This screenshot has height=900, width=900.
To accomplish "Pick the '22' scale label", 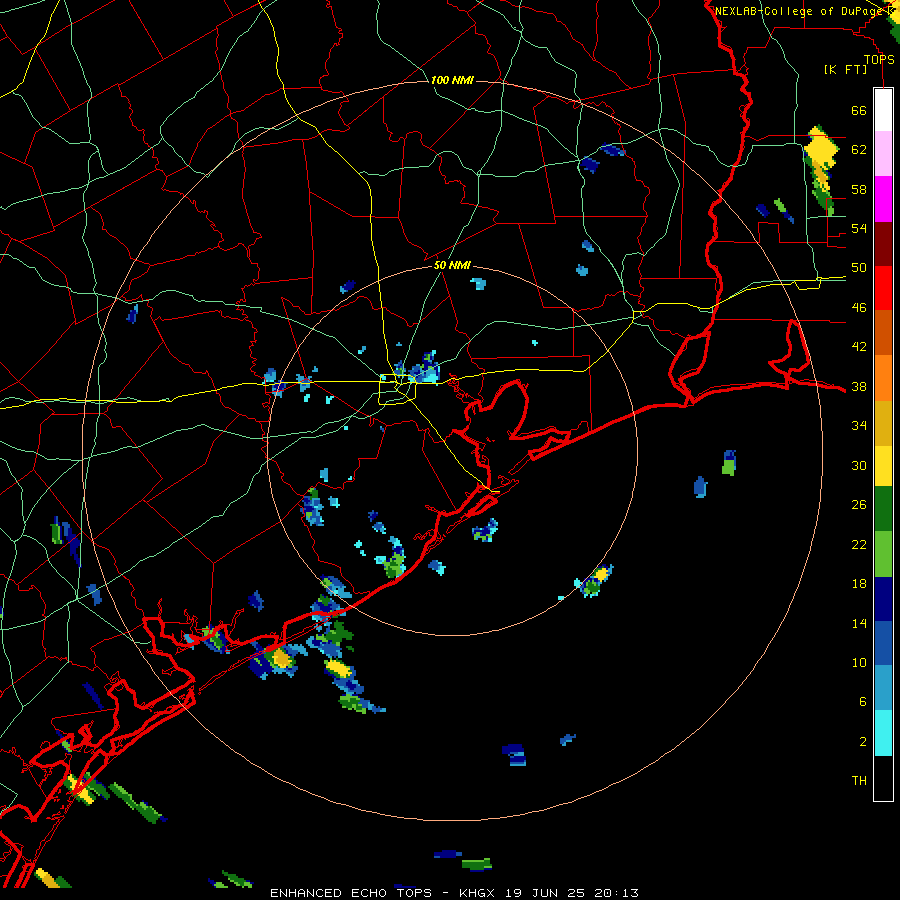I will tap(859, 544).
